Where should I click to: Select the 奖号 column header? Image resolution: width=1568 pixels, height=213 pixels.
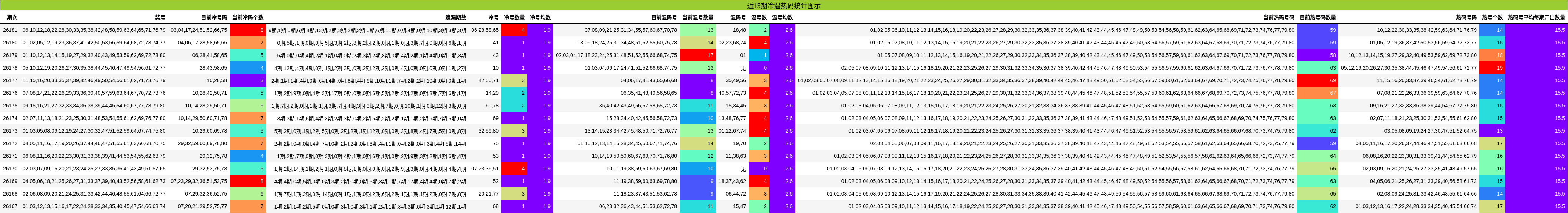pos(160,18)
